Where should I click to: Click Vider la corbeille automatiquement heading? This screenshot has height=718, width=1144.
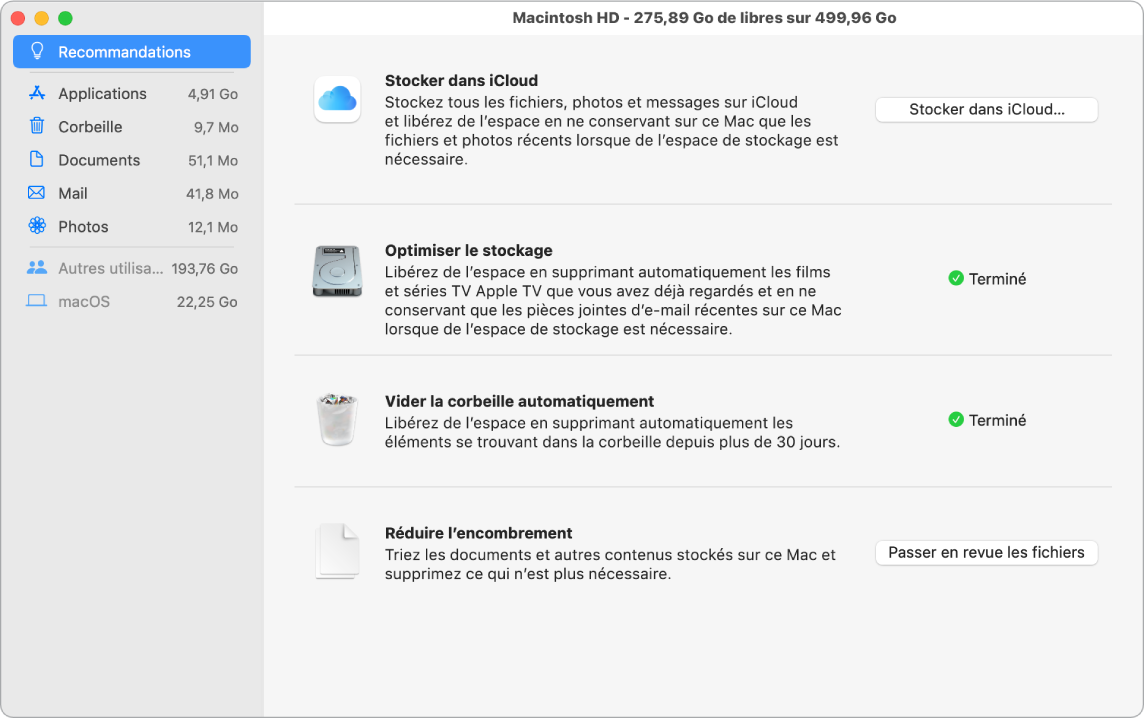coord(519,401)
